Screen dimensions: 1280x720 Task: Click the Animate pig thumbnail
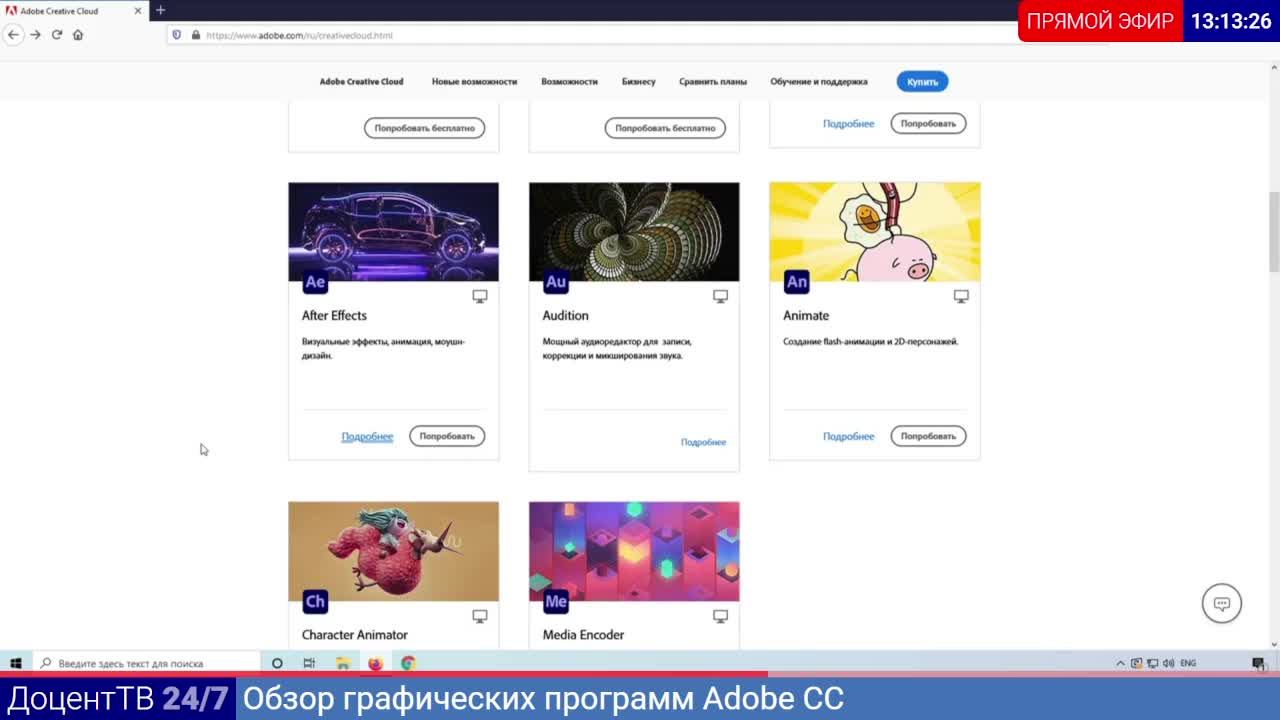click(x=875, y=231)
